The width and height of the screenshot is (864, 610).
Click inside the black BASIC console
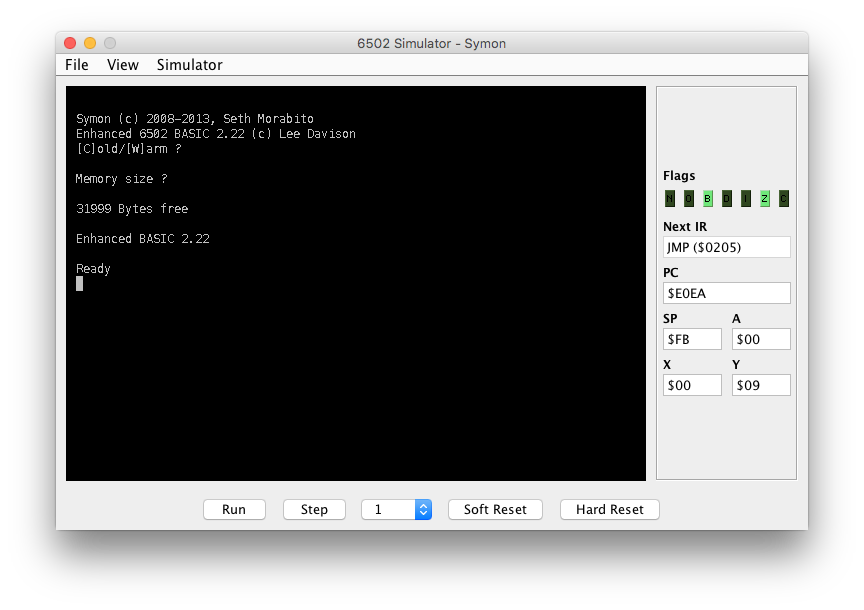click(x=355, y=380)
